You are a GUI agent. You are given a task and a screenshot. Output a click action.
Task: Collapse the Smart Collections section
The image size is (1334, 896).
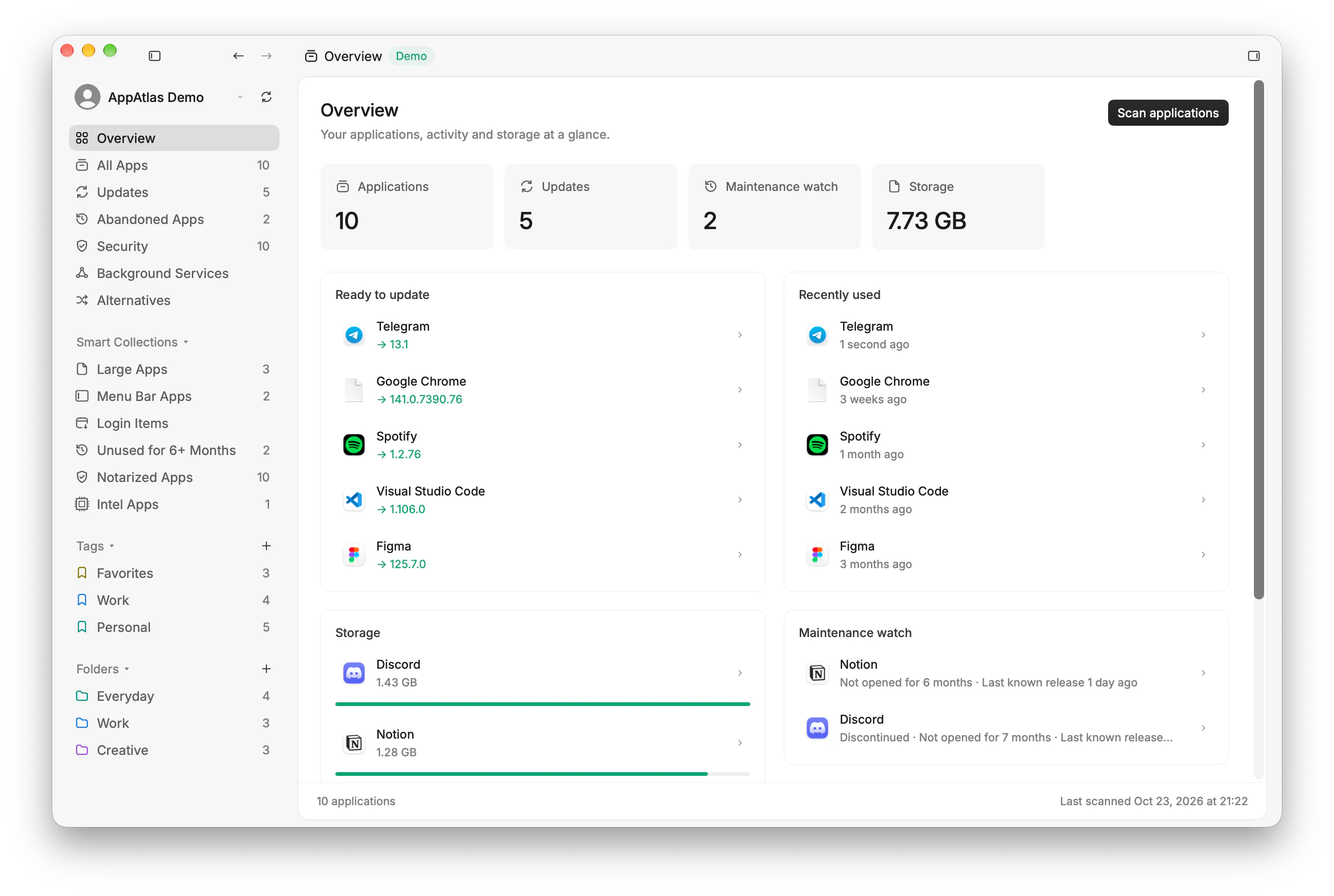tap(133, 342)
